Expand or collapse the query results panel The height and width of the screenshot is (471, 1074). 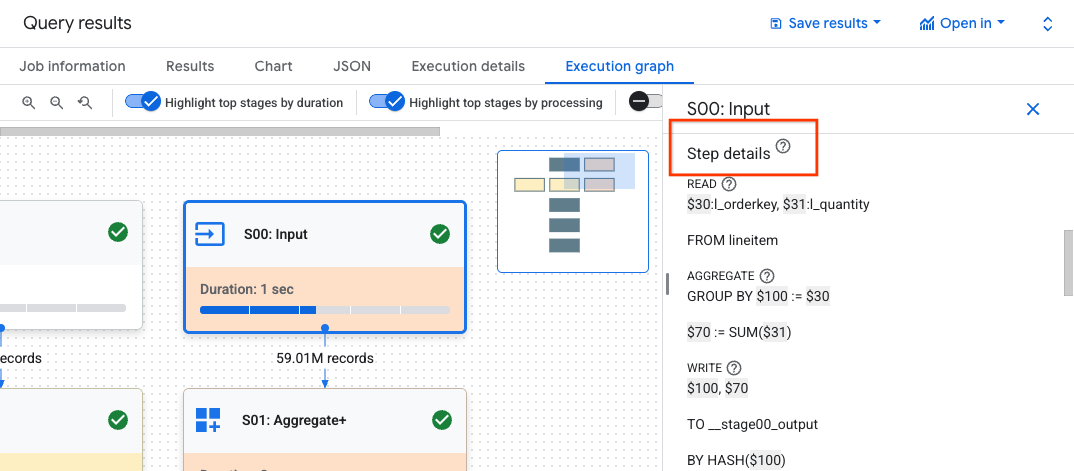1047,23
